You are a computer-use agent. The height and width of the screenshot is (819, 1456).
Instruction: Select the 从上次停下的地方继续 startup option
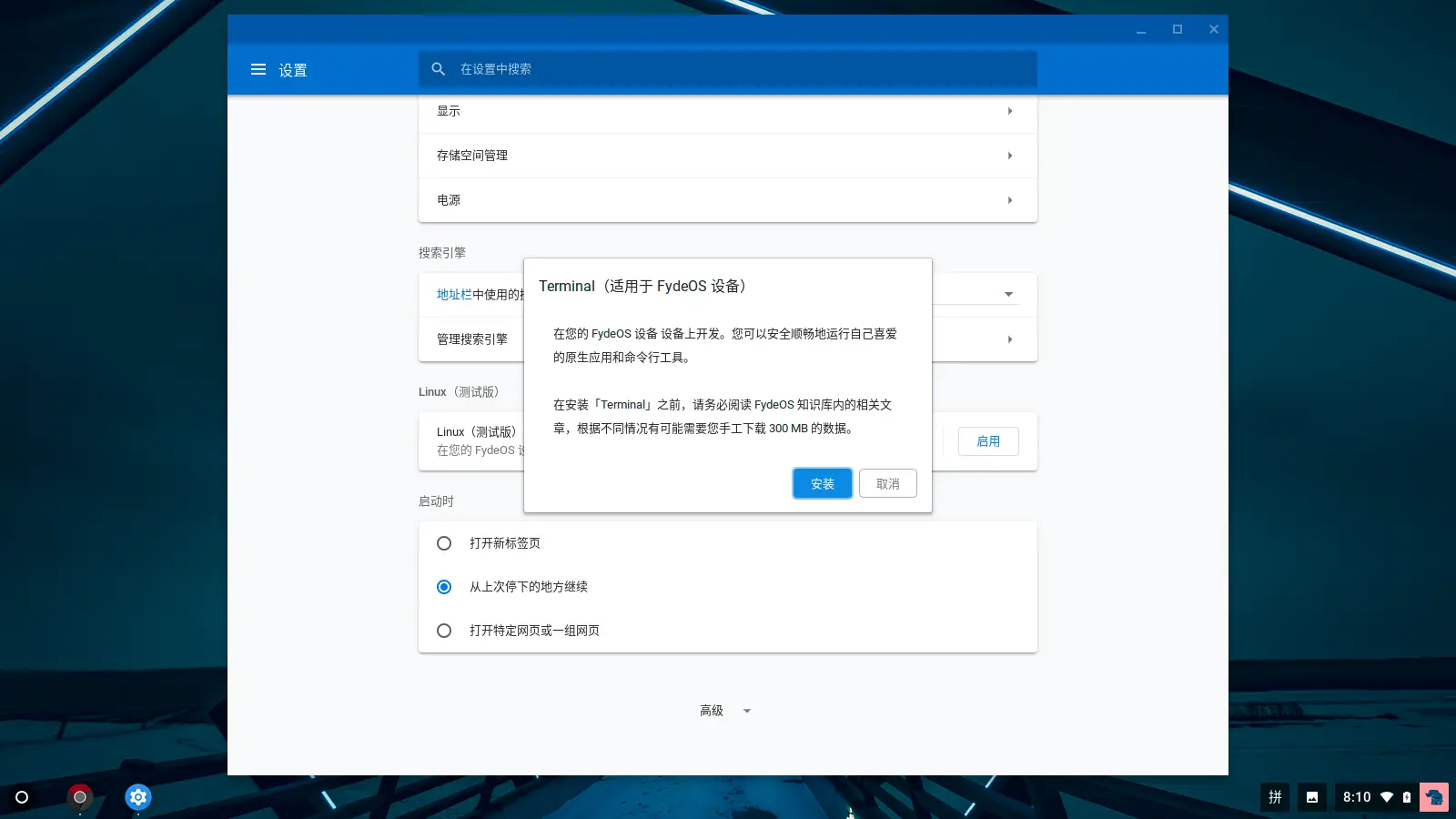(x=443, y=586)
